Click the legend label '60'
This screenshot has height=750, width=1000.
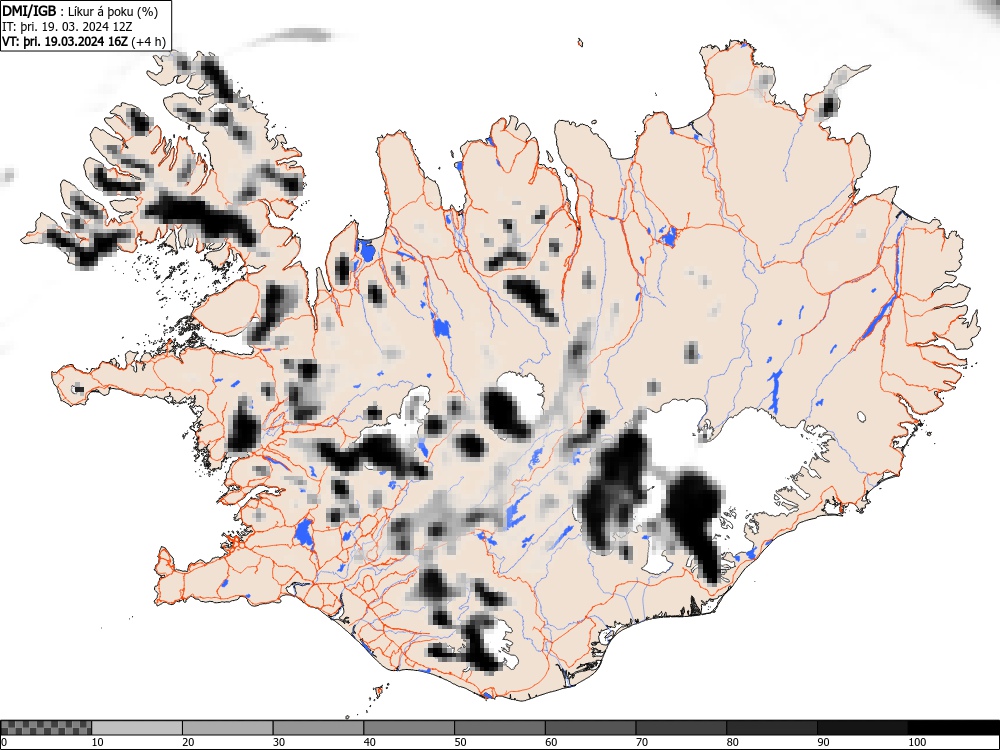[551, 742]
